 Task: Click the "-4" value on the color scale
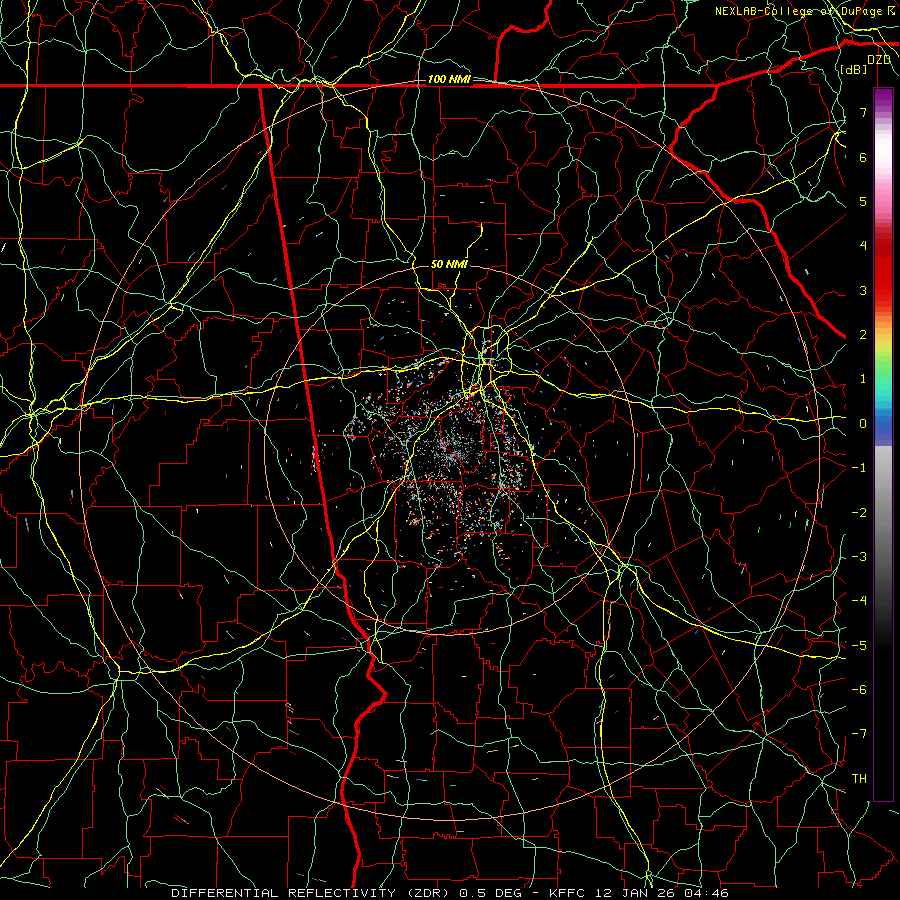point(859,601)
